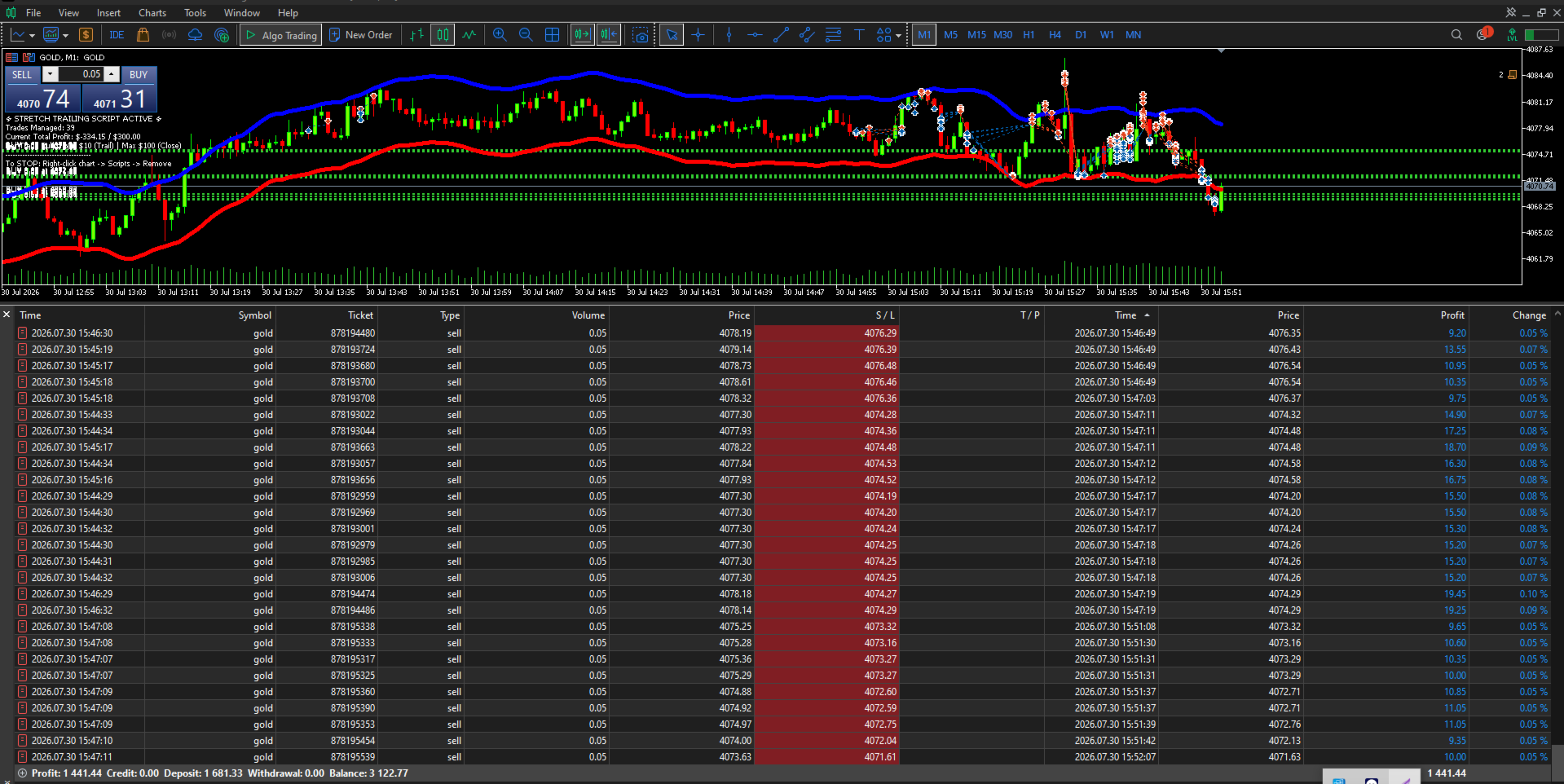Click the BUY one-click button
The height and width of the screenshot is (784, 1564).
click(x=139, y=74)
